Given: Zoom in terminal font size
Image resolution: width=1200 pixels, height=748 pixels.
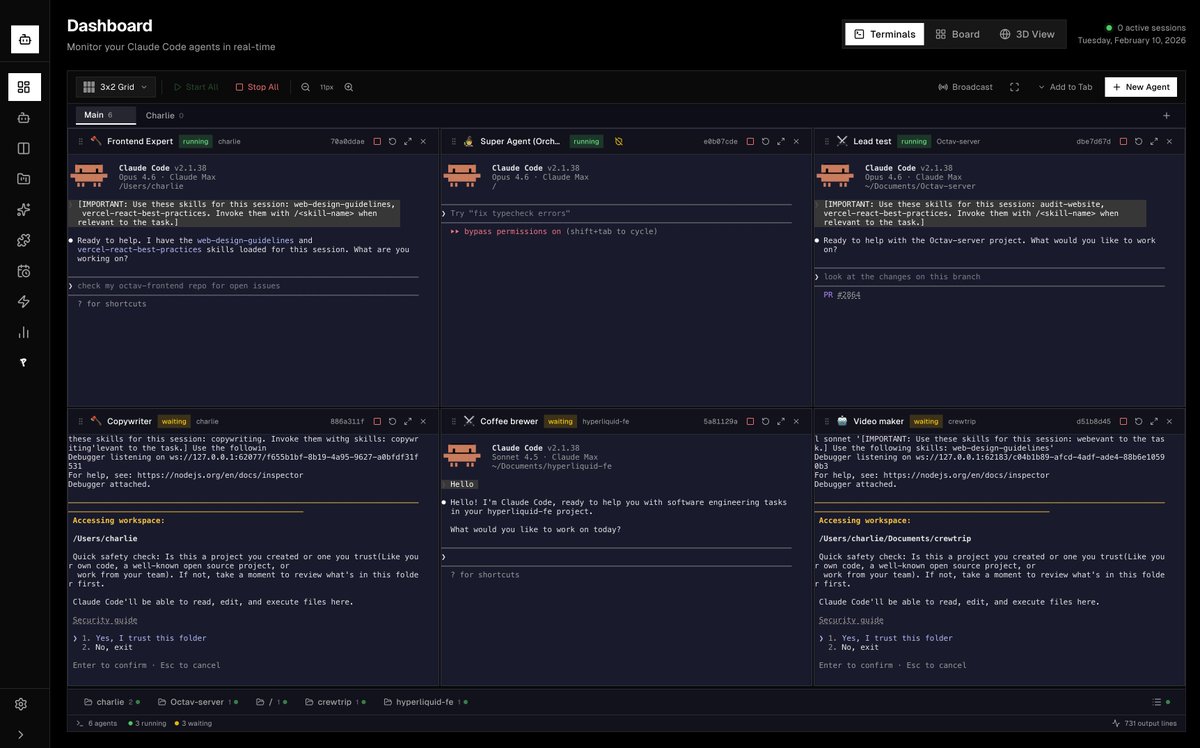Looking at the screenshot, I should point(349,87).
